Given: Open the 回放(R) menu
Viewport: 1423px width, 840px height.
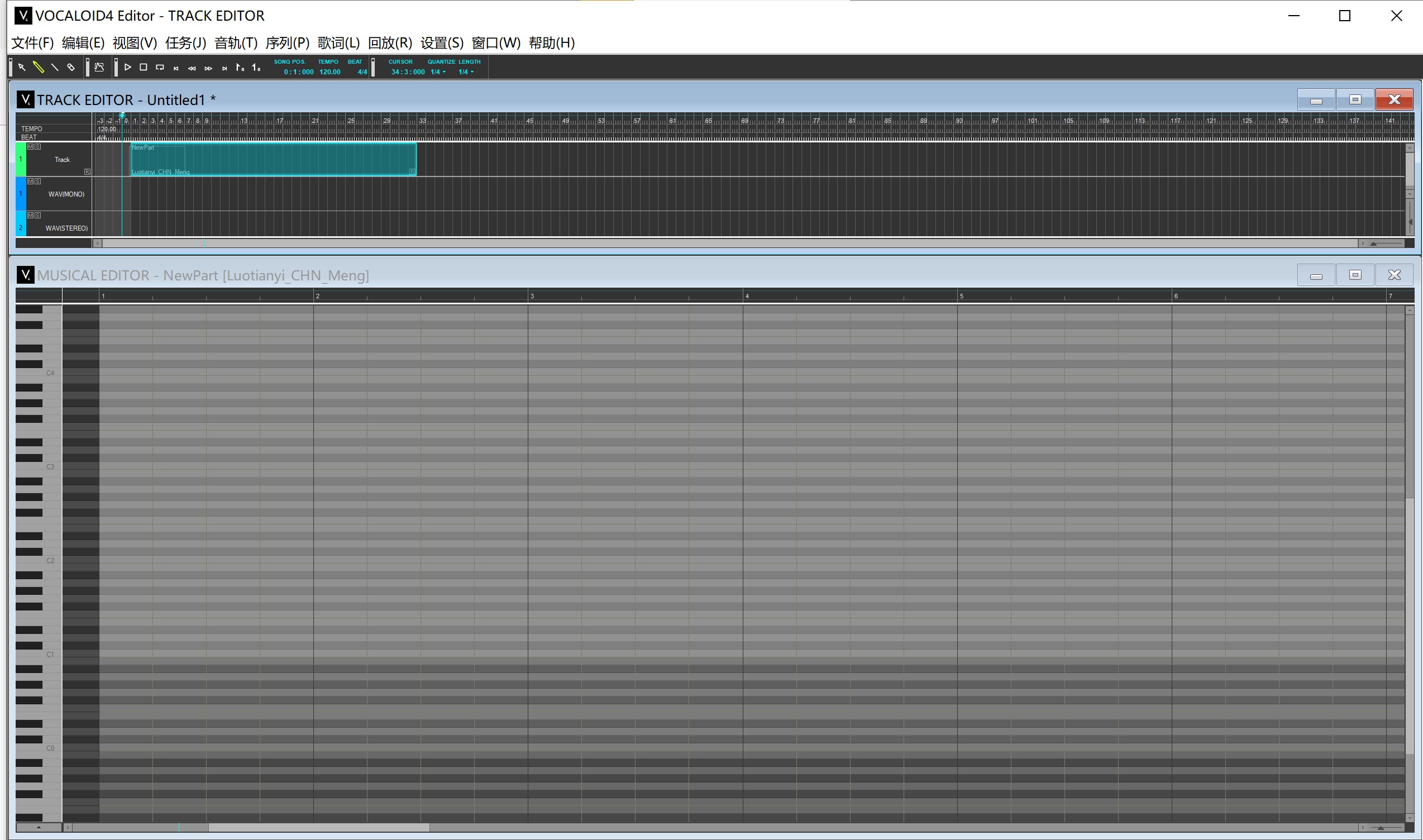Looking at the screenshot, I should pyautogui.click(x=390, y=43).
